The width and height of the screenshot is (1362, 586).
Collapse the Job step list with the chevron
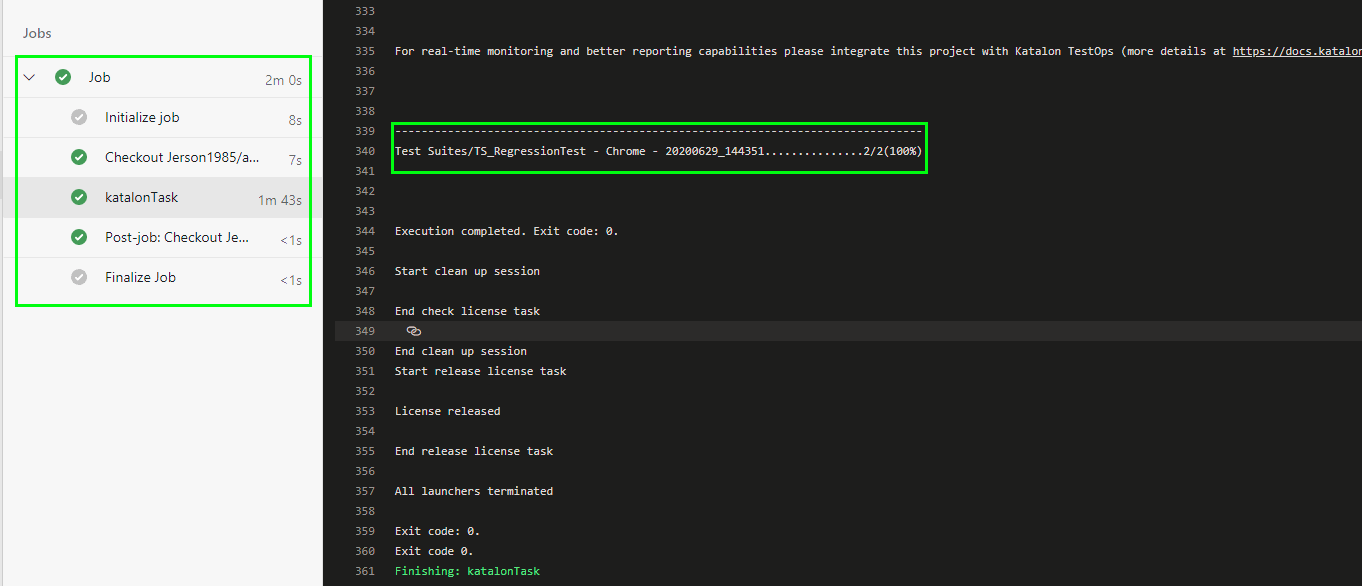(x=29, y=76)
